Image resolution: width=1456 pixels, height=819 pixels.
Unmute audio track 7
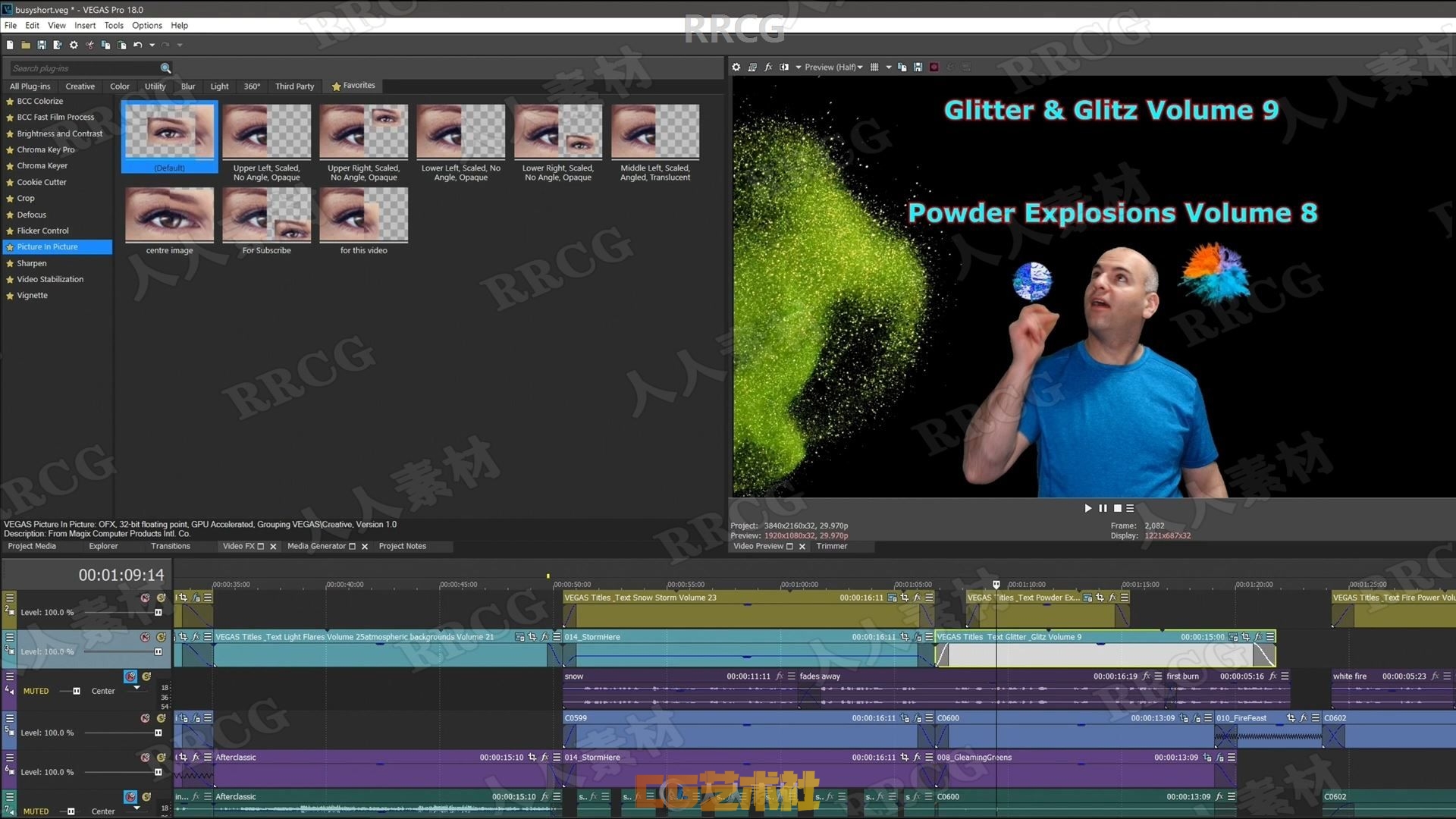point(130,797)
